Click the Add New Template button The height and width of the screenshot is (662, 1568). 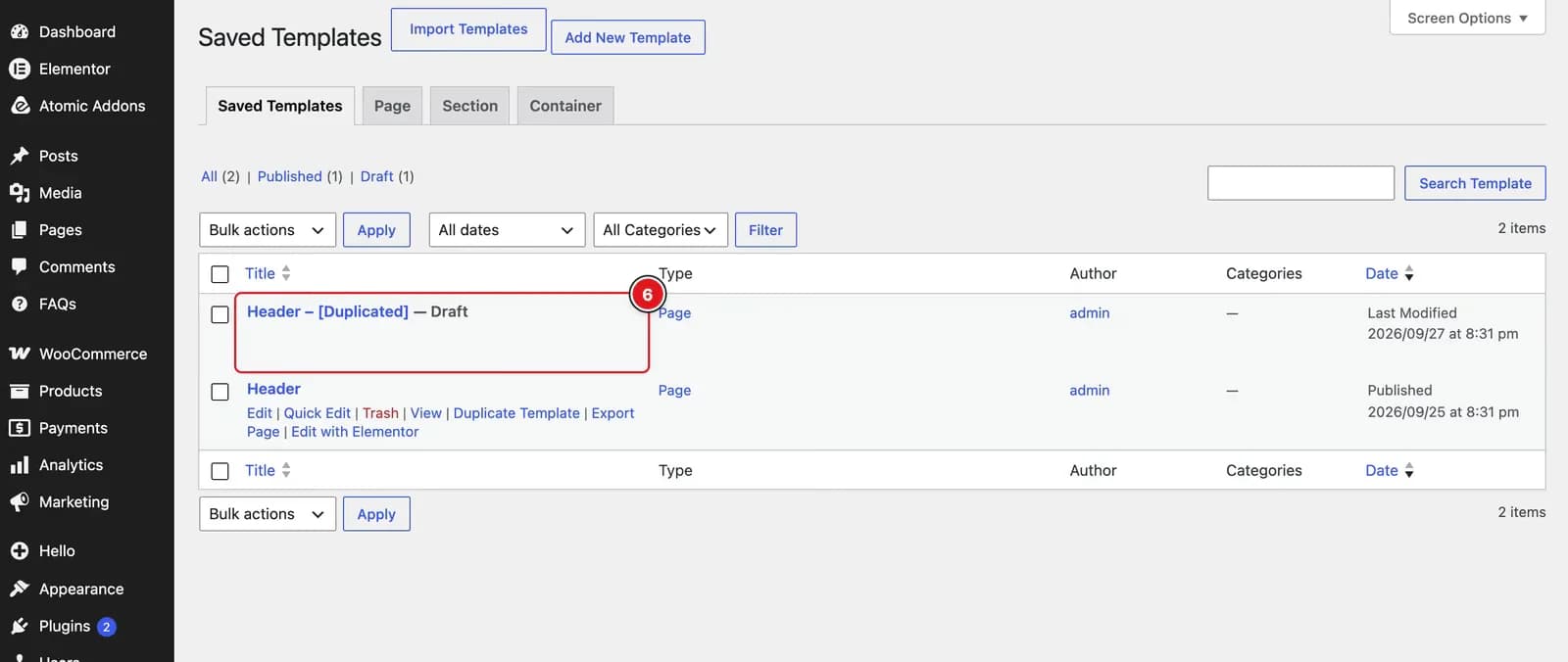(628, 37)
